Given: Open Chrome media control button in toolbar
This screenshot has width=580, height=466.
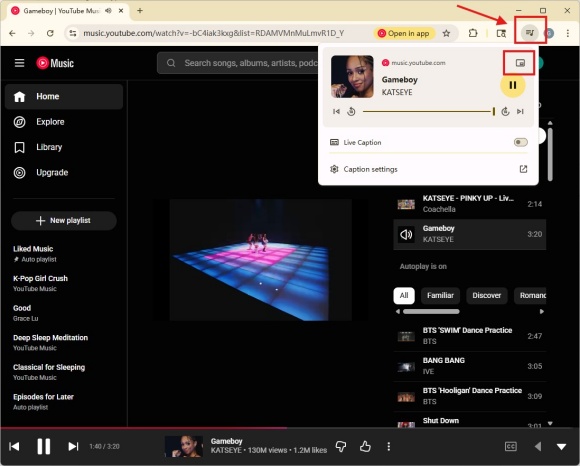Looking at the screenshot, I should point(530,33).
